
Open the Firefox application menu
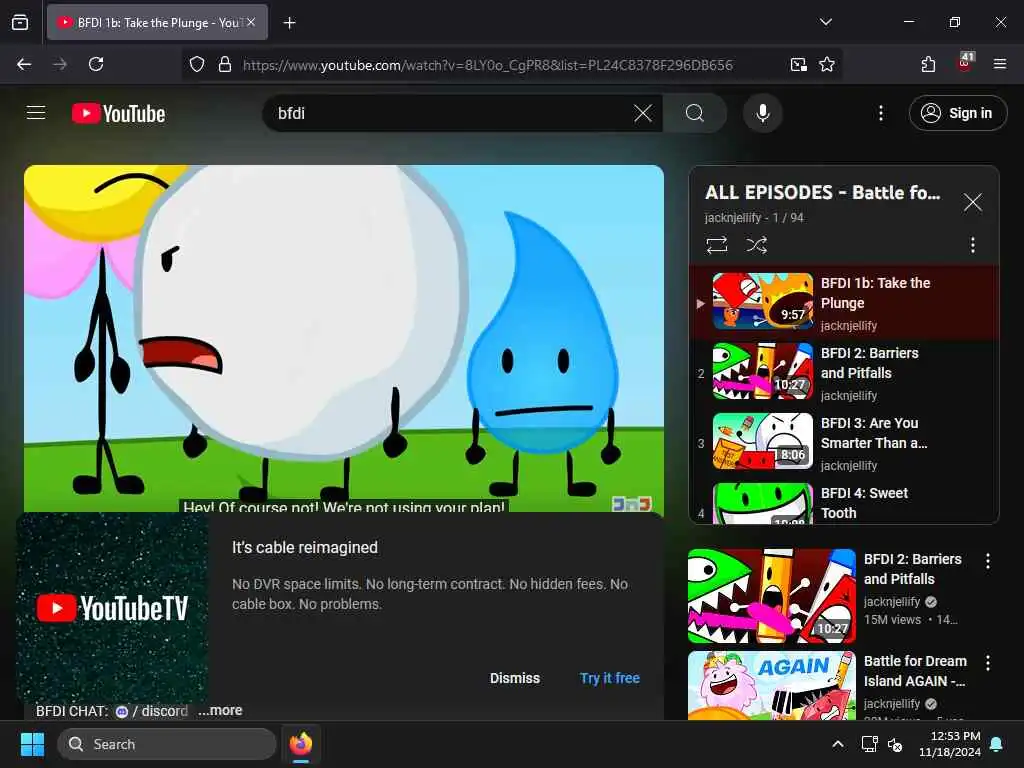pyautogui.click(x=1000, y=64)
